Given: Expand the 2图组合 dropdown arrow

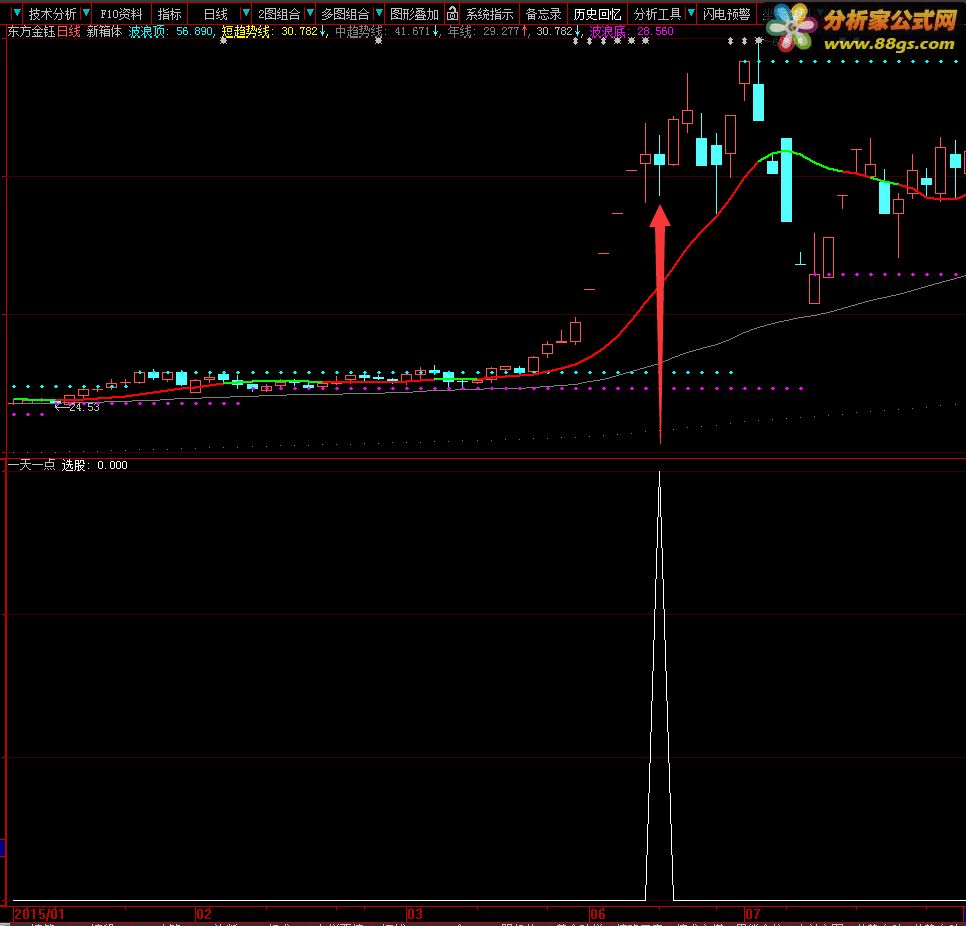Looking at the screenshot, I should [310, 13].
